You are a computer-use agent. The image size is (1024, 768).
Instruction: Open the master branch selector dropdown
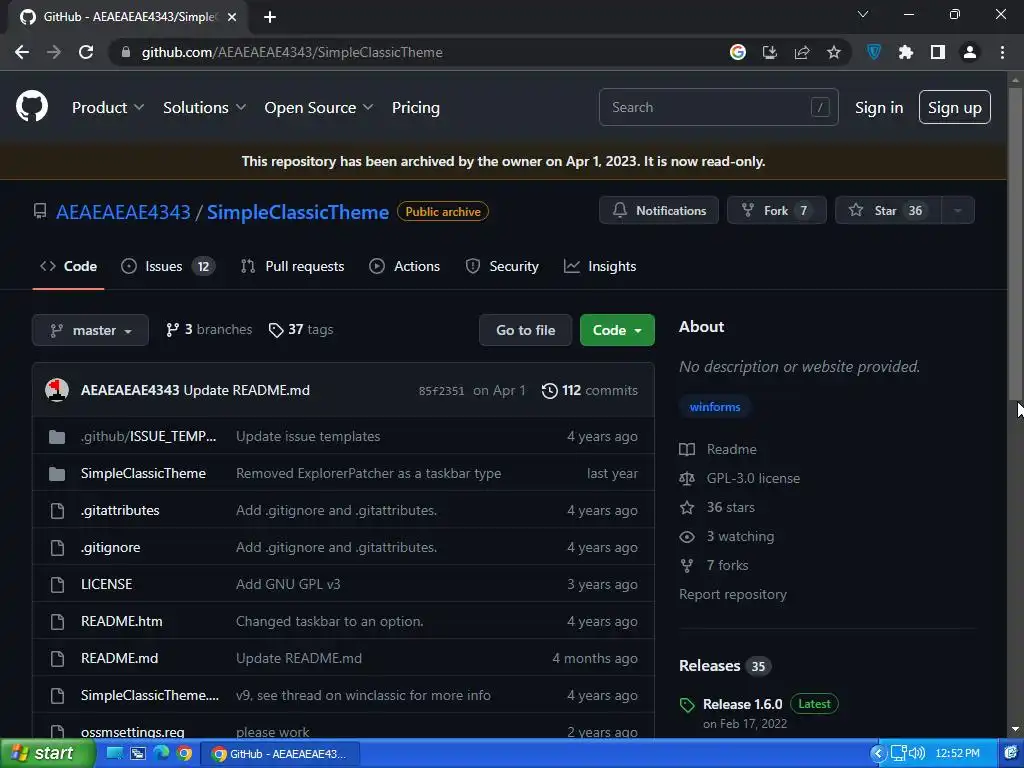[x=90, y=330]
